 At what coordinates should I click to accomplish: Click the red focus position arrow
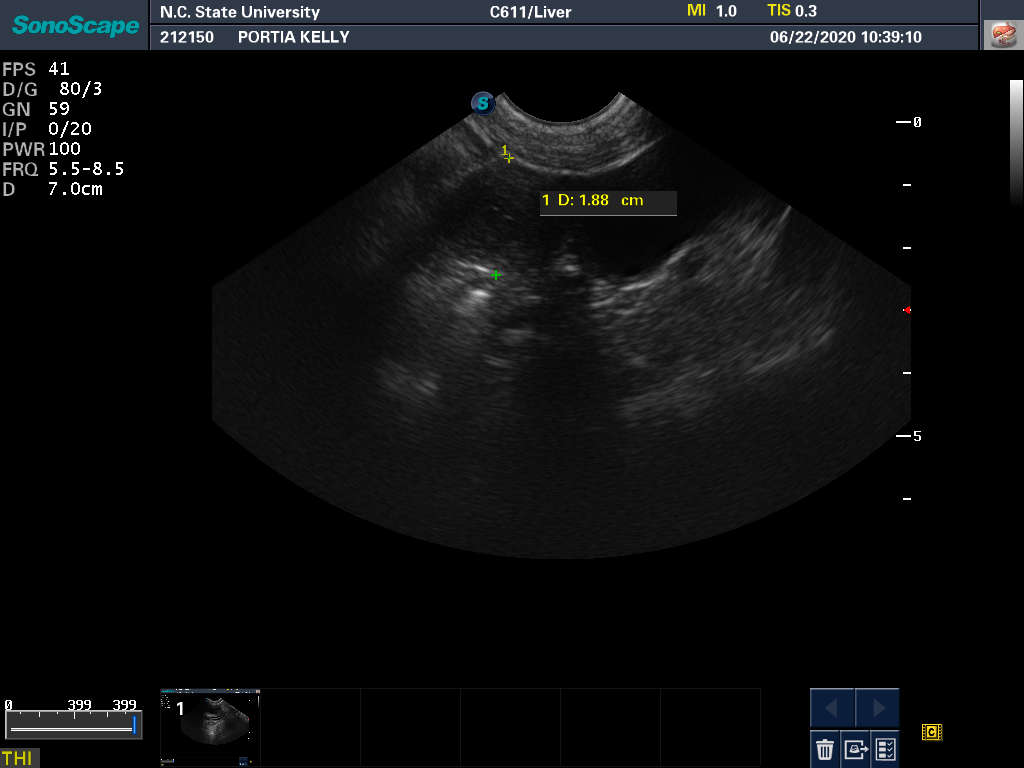click(x=907, y=310)
